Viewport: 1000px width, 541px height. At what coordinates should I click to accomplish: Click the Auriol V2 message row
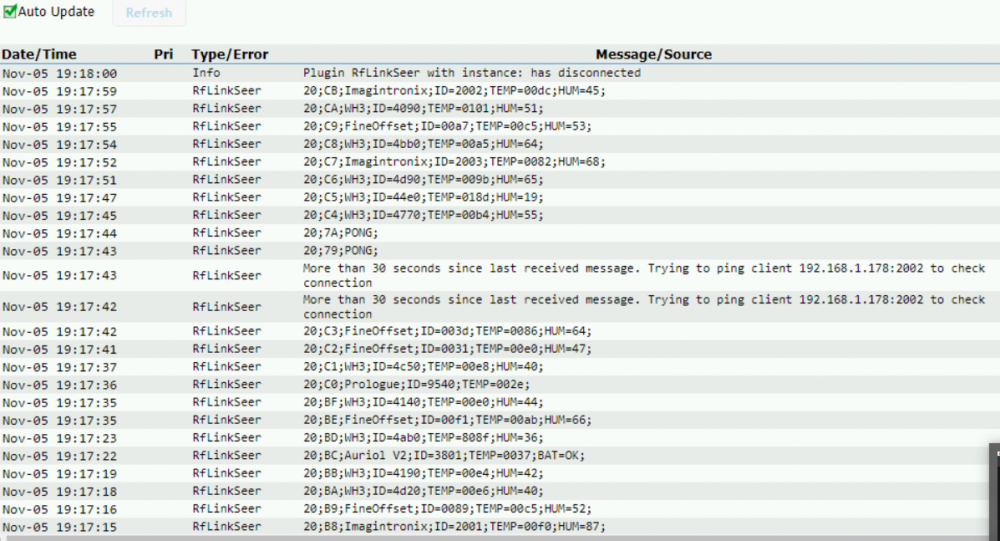[x=444, y=455]
